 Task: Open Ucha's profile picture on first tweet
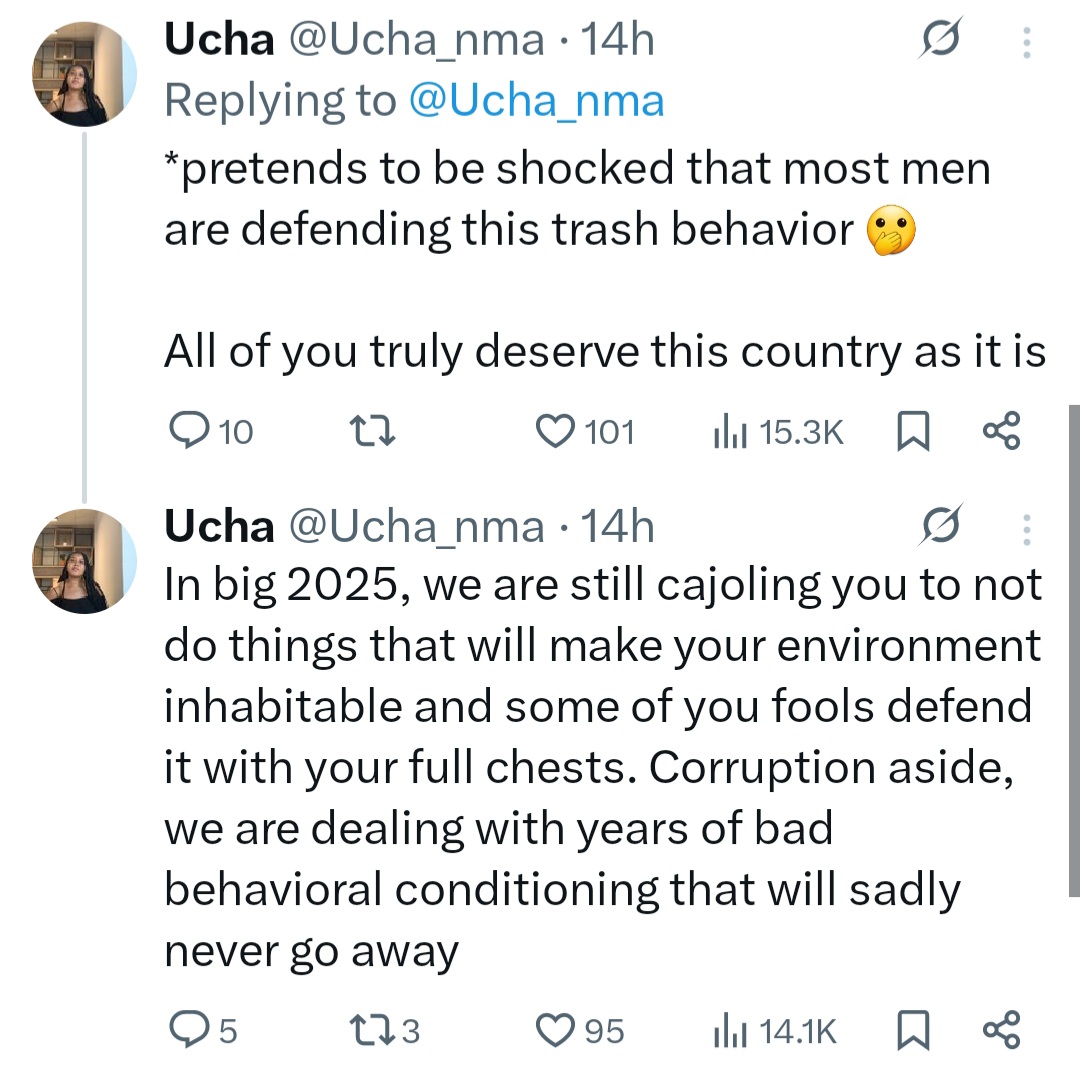(84, 75)
